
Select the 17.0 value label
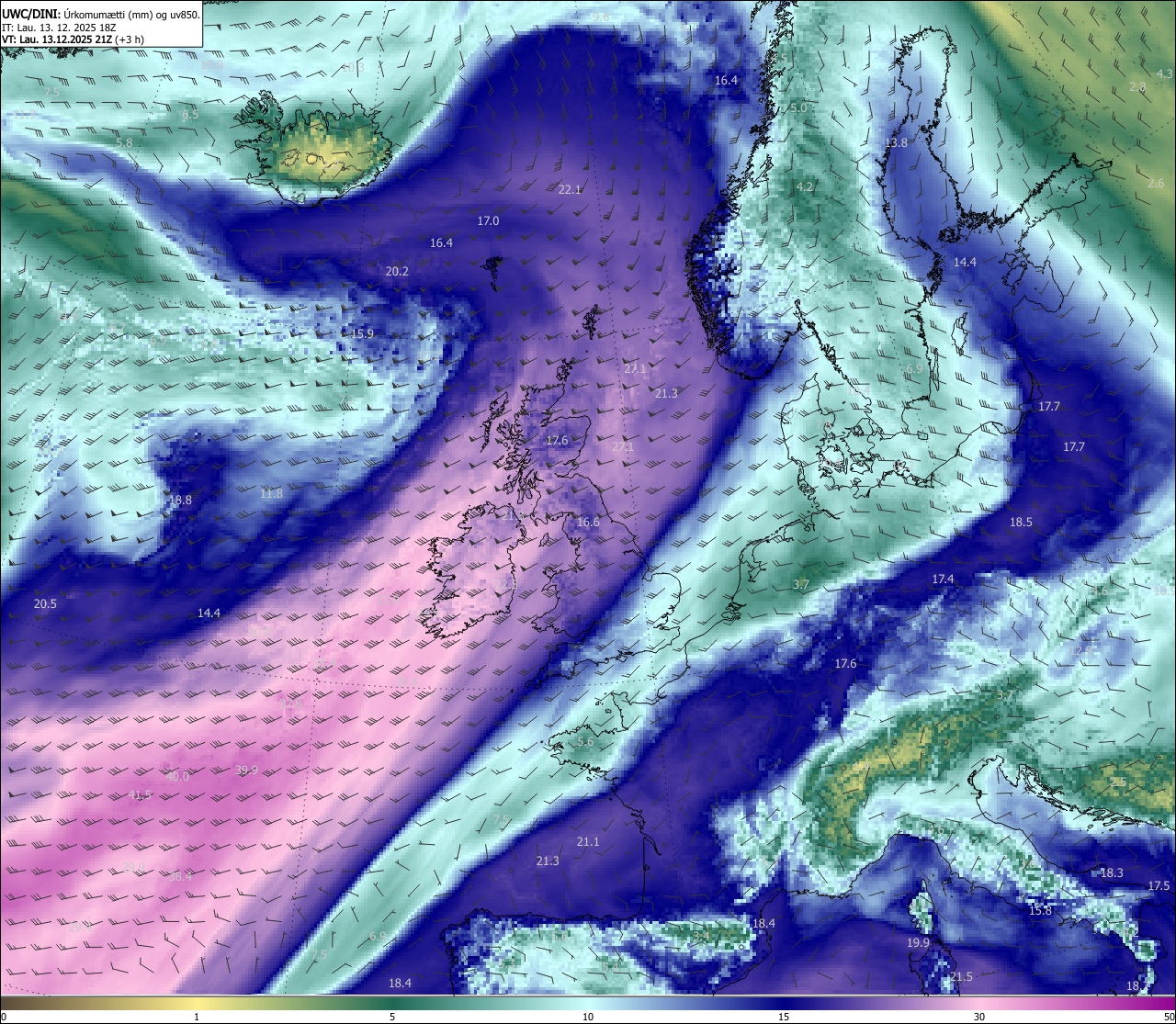point(488,221)
